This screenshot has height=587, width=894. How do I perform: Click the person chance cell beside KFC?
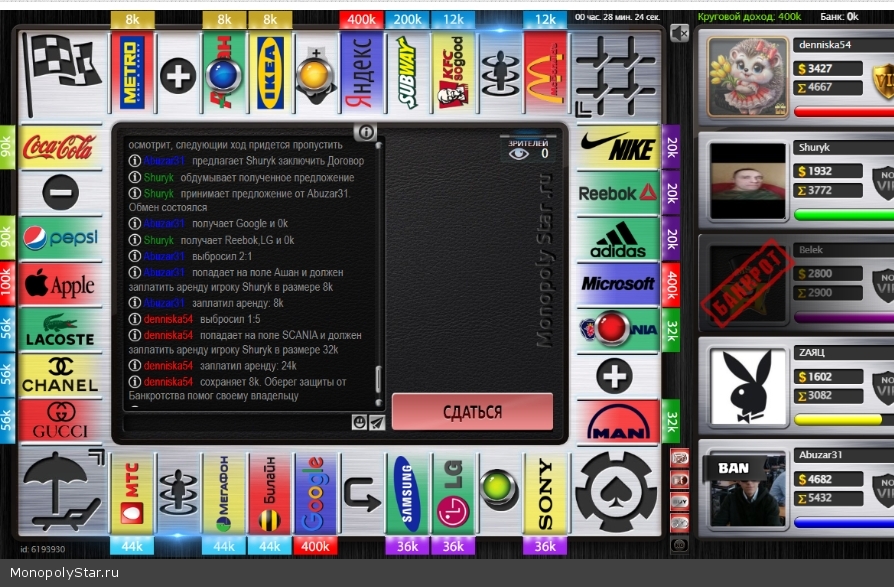pyautogui.click(x=499, y=74)
